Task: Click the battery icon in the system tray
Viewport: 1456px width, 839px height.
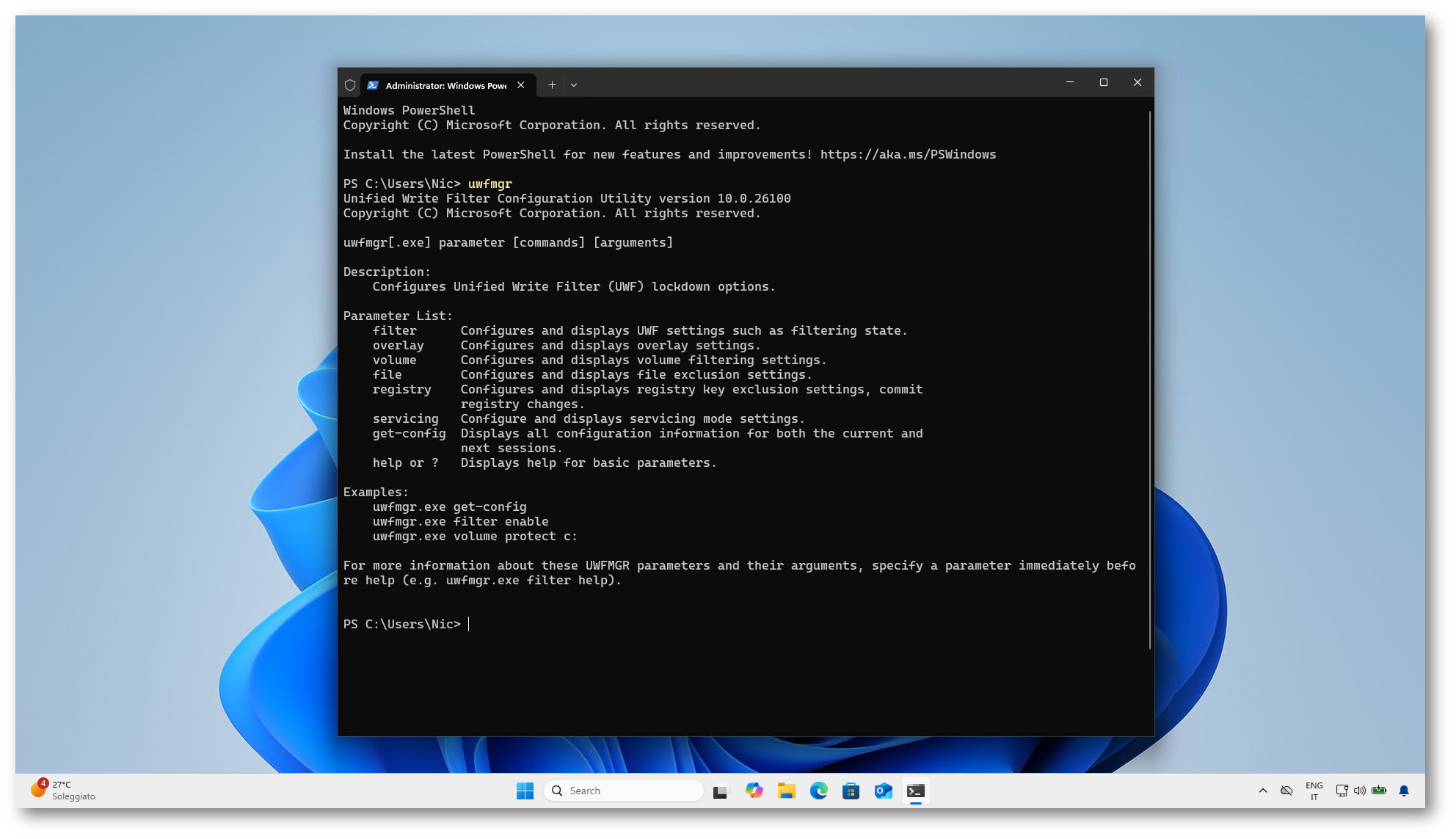Action: click(x=1379, y=791)
